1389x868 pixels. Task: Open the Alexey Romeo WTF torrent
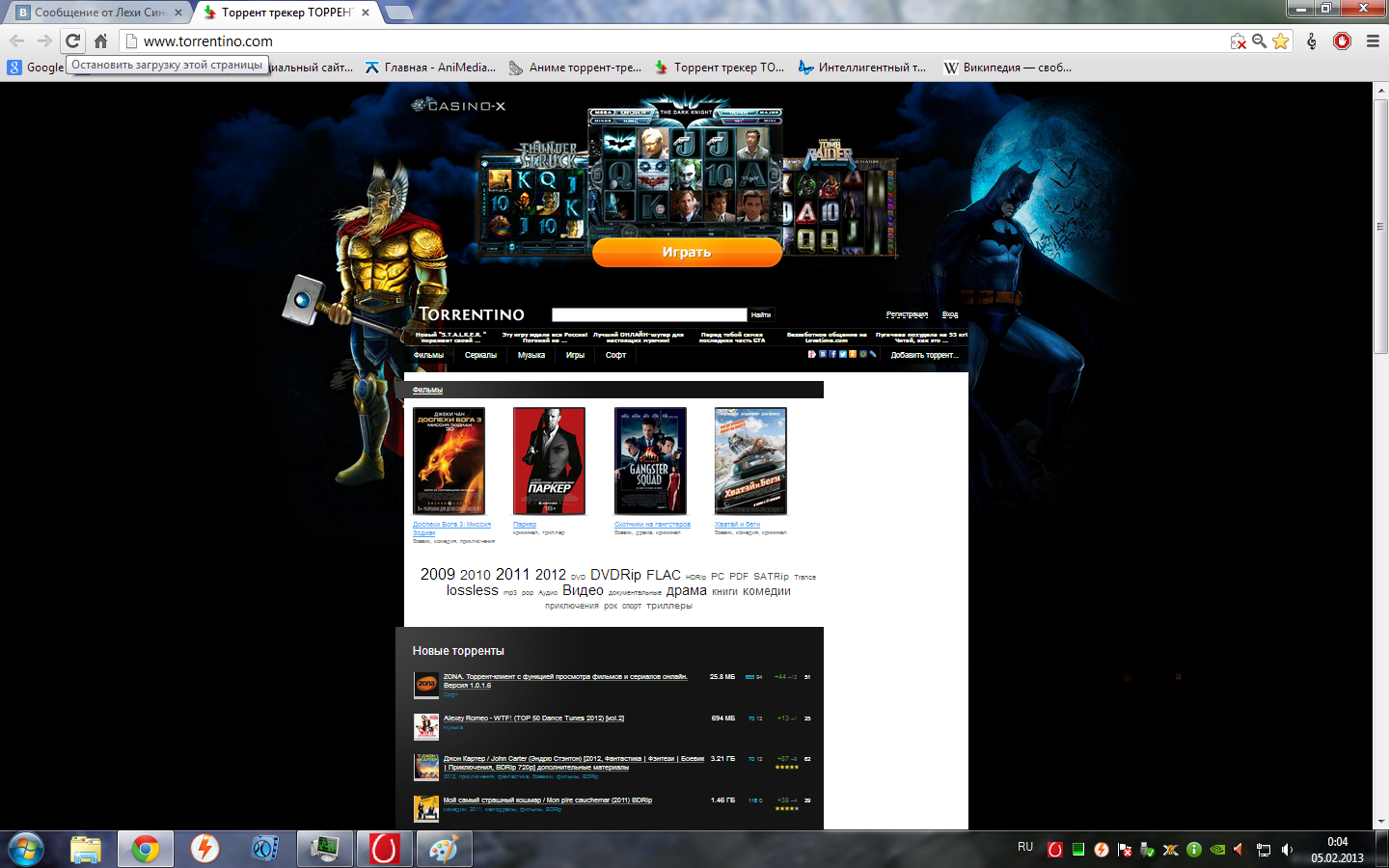coord(533,719)
